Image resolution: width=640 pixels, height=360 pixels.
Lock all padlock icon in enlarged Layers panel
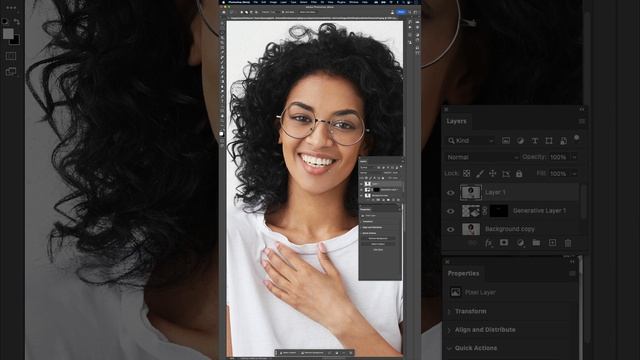tap(519, 173)
